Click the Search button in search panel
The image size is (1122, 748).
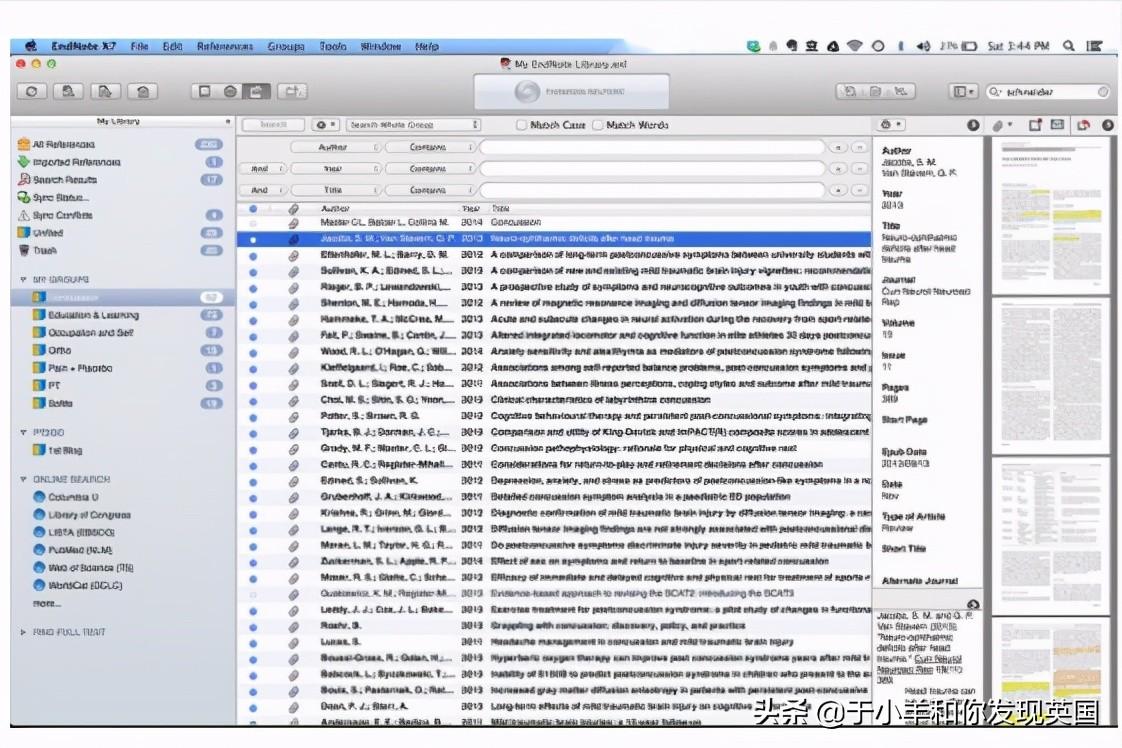point(273,125)
